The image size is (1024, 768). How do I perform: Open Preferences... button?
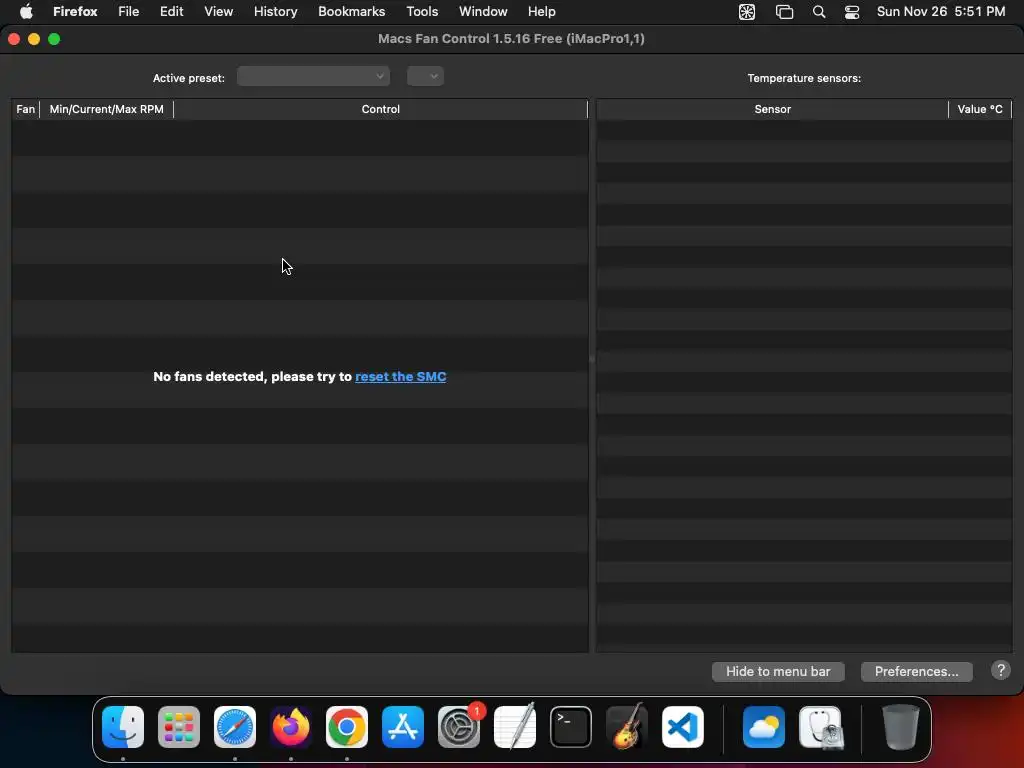tap(916, 671)
